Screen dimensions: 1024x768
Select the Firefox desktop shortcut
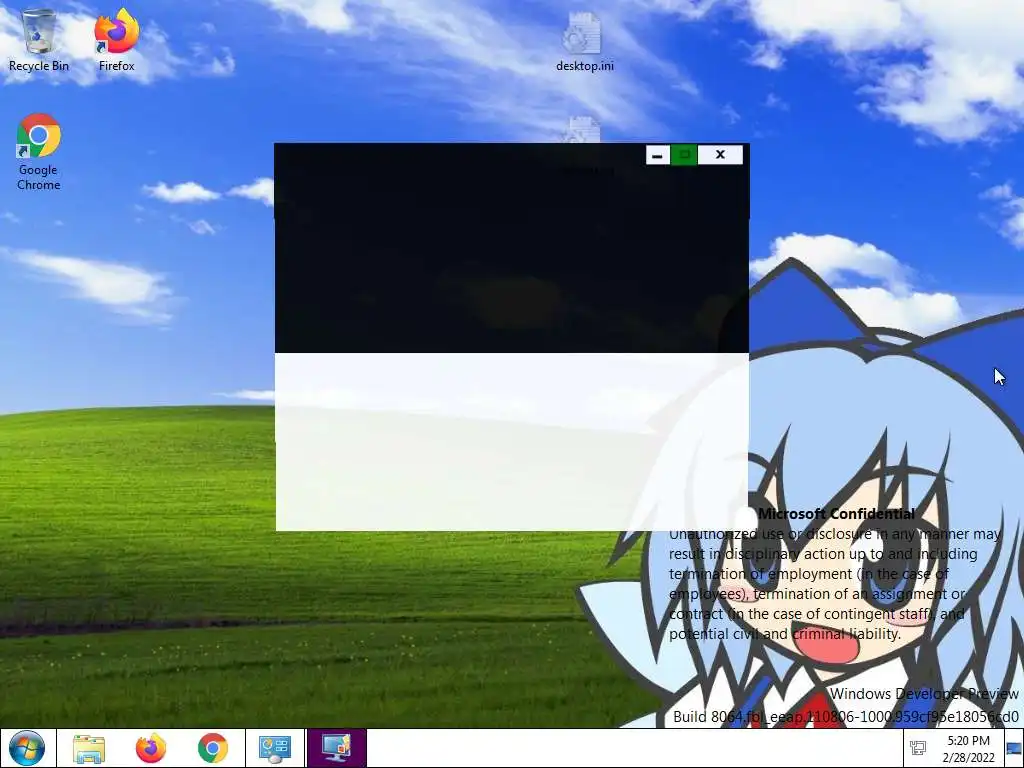(116, 40)
